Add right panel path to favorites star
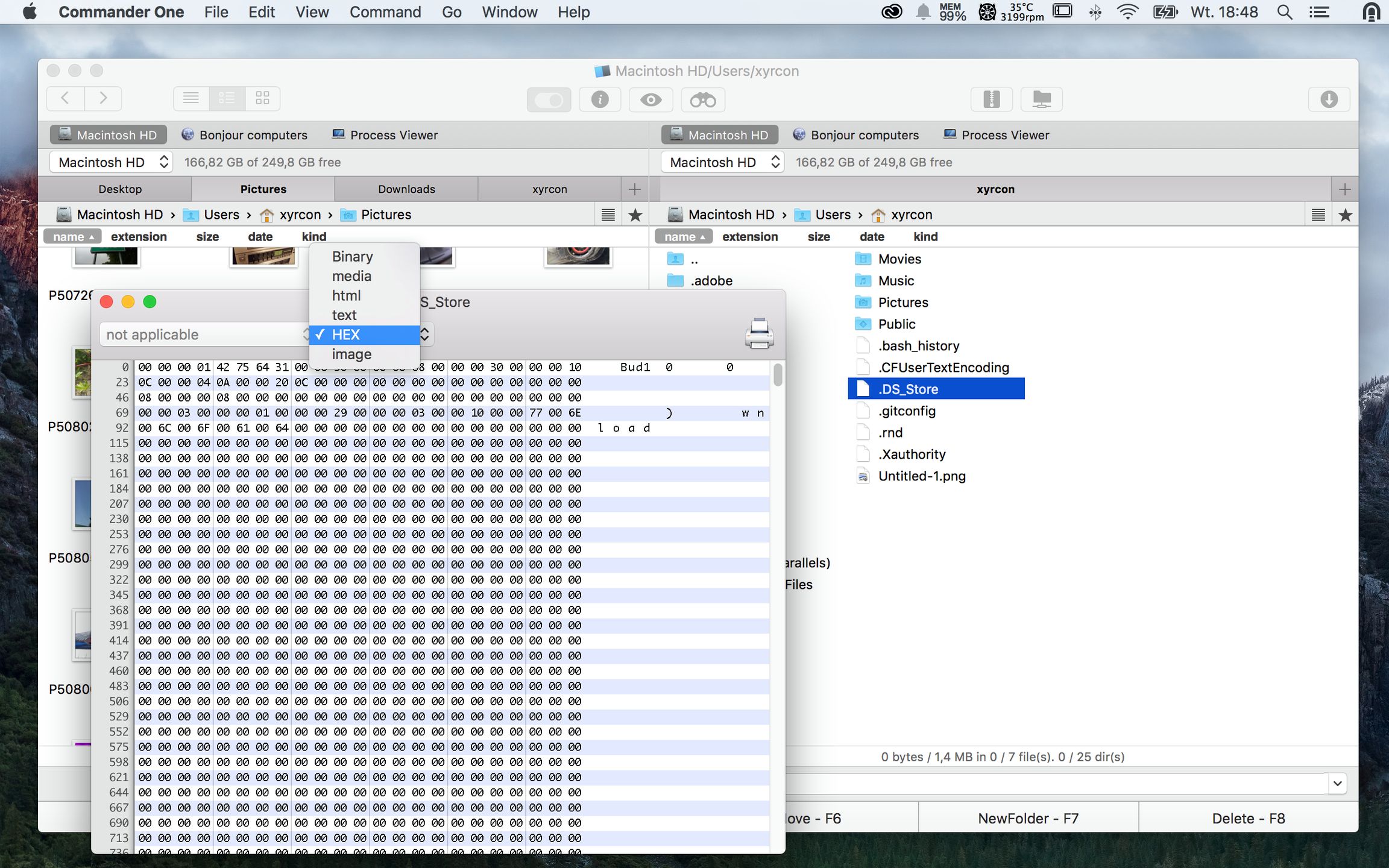1389x868 pixels. tap(1345, 215)
